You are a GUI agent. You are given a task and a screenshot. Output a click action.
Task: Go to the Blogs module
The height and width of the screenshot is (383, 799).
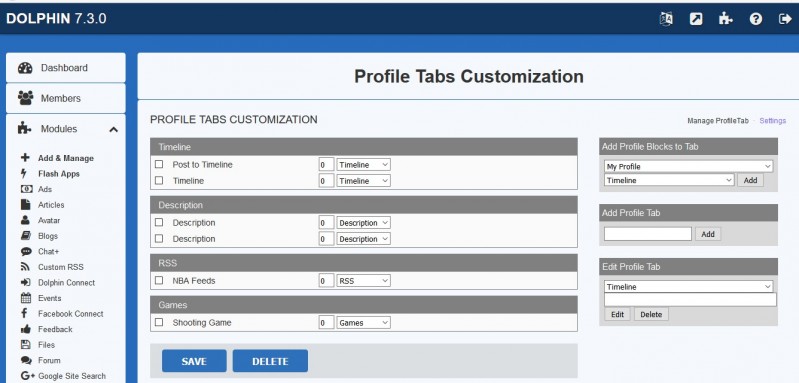pyautogui.click(x=48, y=236)
